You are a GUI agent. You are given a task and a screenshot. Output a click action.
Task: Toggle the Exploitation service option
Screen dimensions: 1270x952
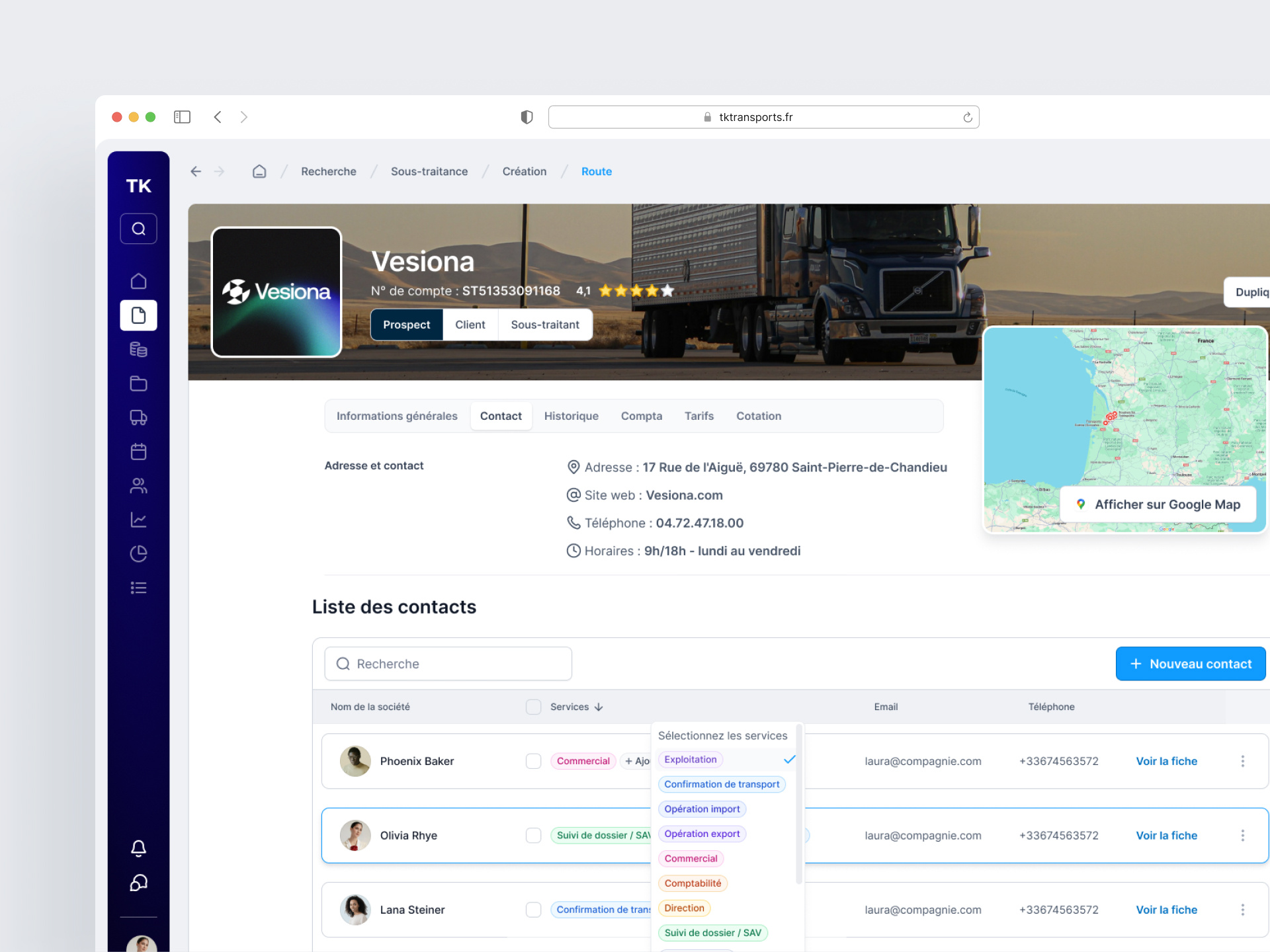(726, 760)
